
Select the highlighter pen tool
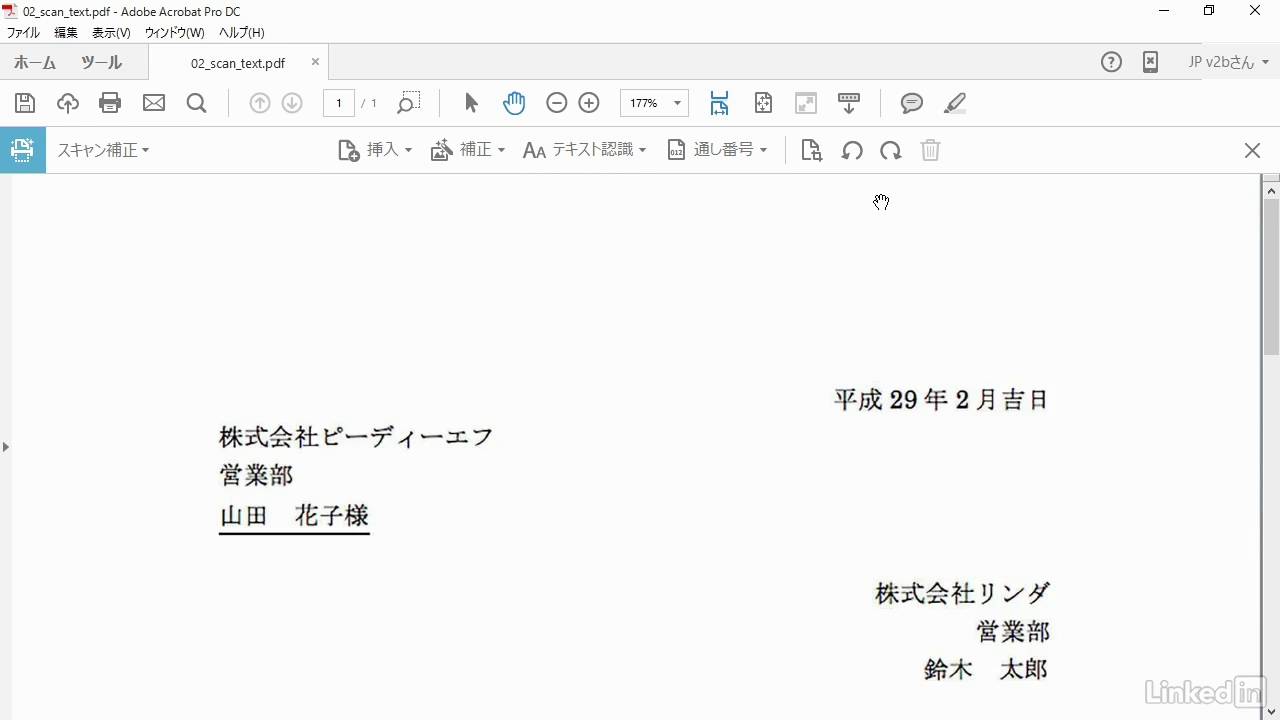955,103
